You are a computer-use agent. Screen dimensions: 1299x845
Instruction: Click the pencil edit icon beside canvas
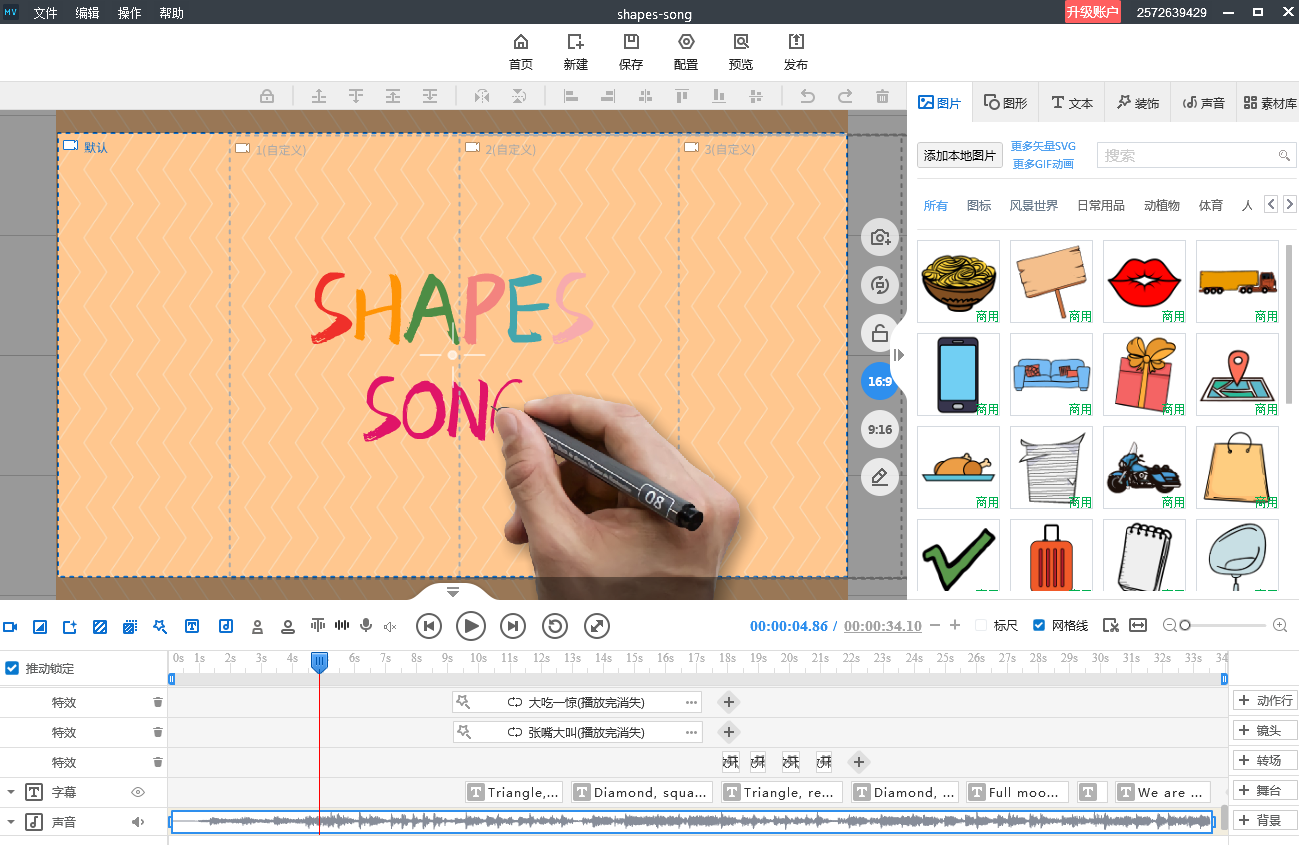click(x=880, y=477)
